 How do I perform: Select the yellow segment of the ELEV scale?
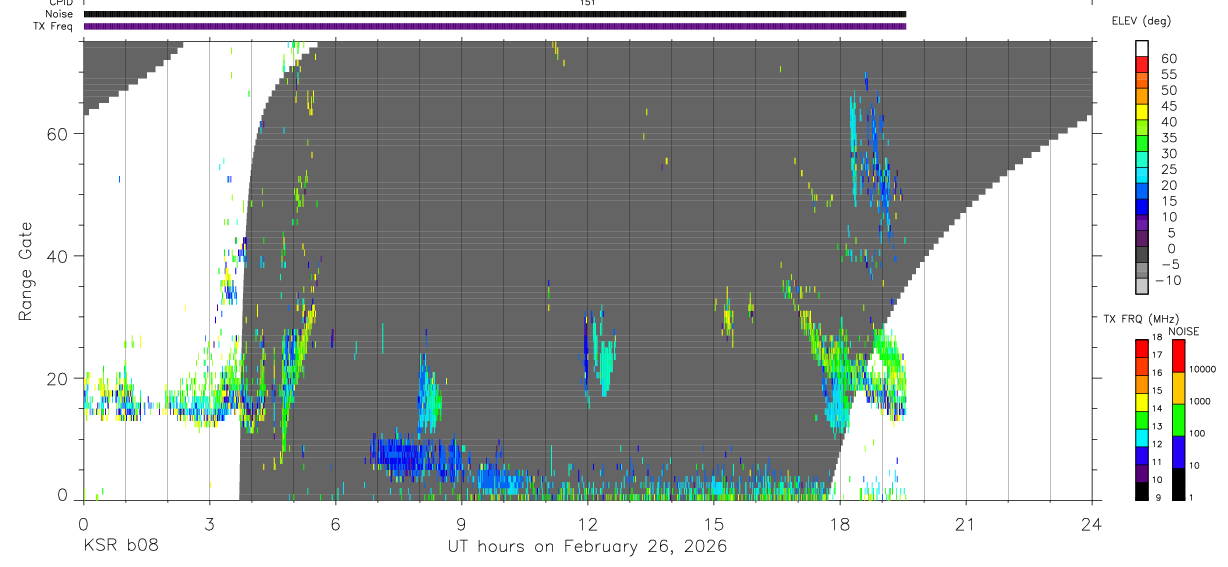coord(1141,113)
